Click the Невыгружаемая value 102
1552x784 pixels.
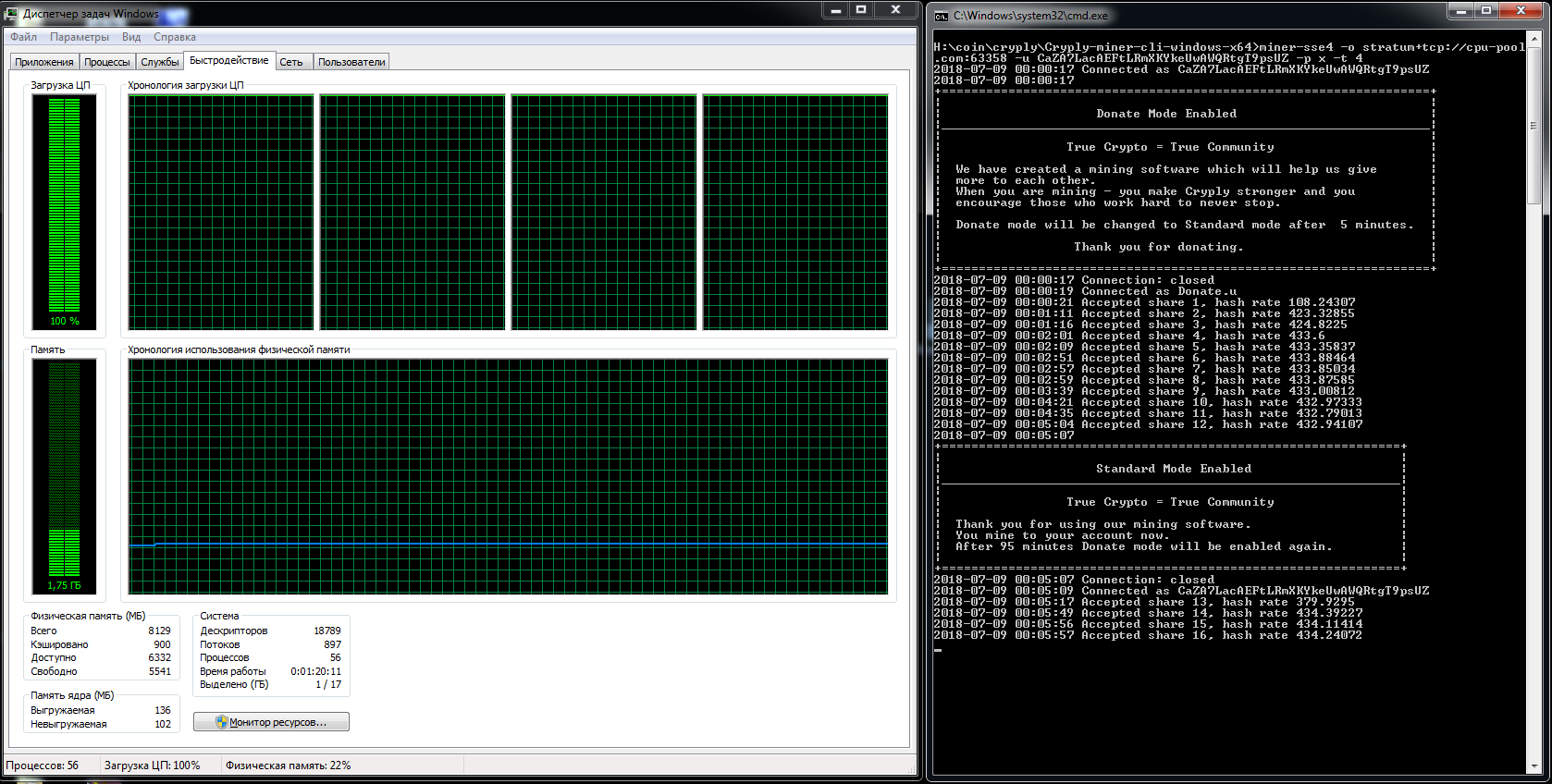(x=163, y=724)
